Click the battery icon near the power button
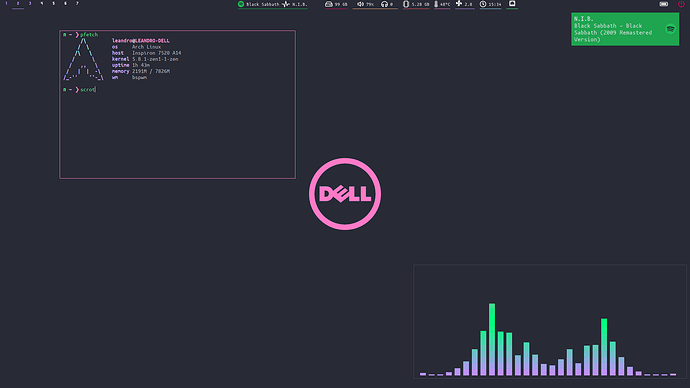This screenshot has width=690, height=388. click(x=664, y=4)
